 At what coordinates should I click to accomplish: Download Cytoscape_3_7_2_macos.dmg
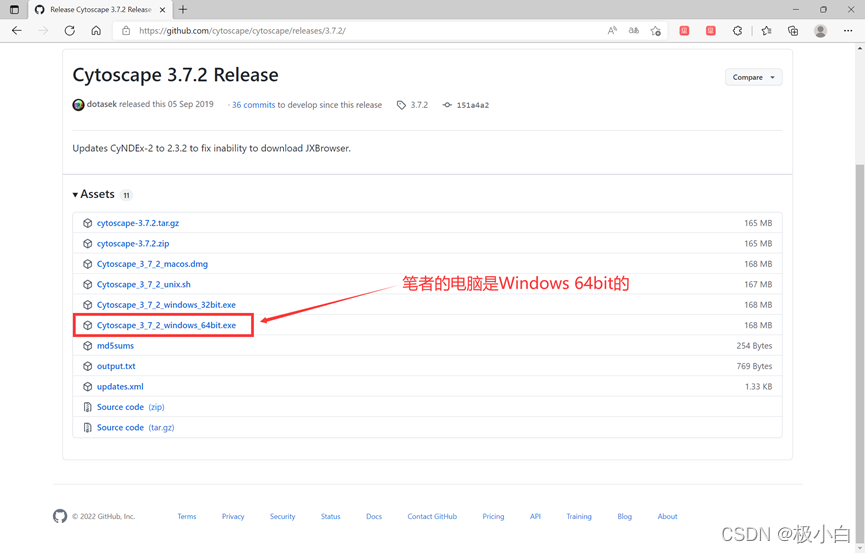(152, 264)
